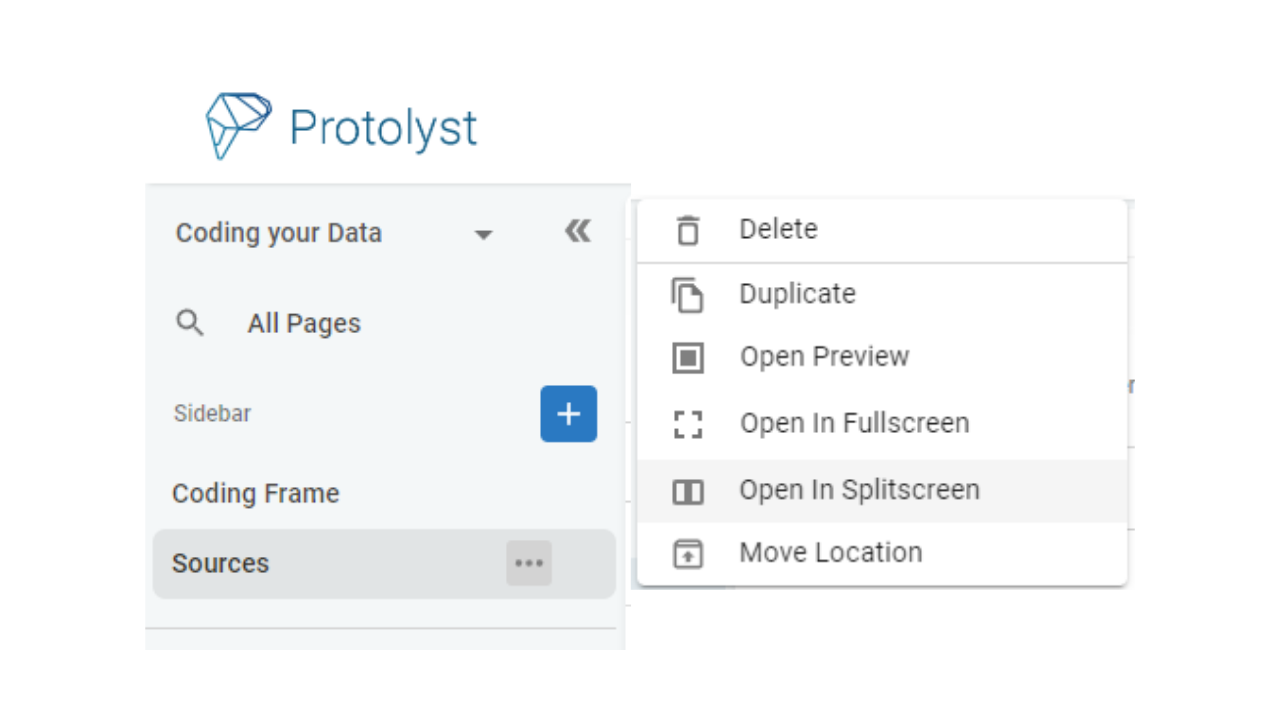The height and width of the screenshot is (720, 1280).
Task: Open the All Pages view
Action: click(x=304, y=322)
